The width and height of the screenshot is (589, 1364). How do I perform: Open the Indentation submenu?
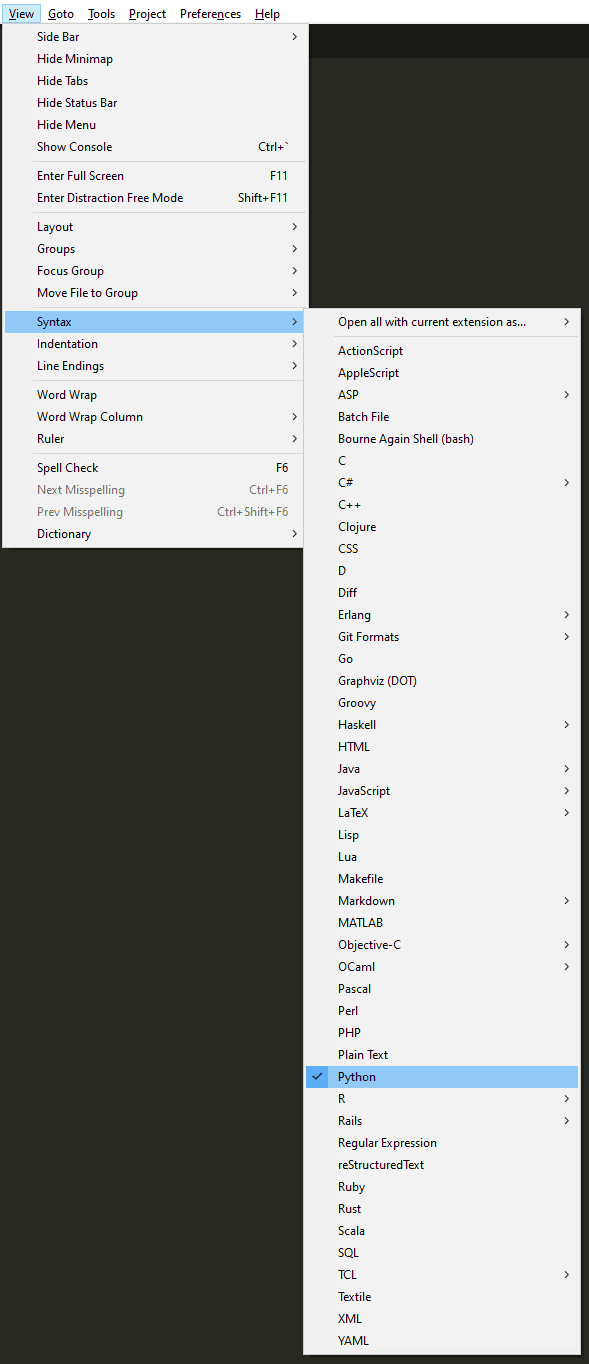pyautogui.click(x=155, y=344)
